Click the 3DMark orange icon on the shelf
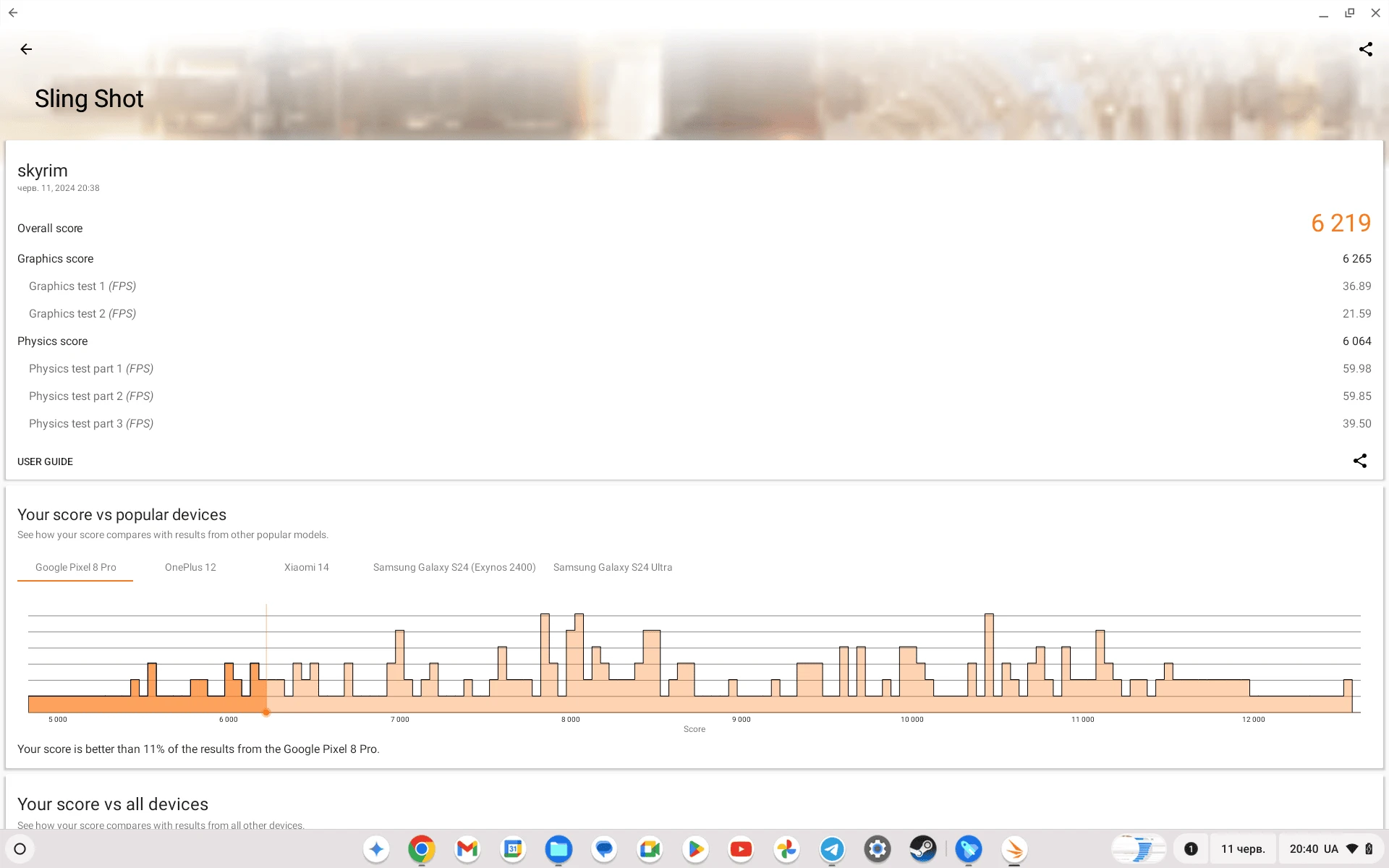The image size is (1389, 868). [1014, 848]
